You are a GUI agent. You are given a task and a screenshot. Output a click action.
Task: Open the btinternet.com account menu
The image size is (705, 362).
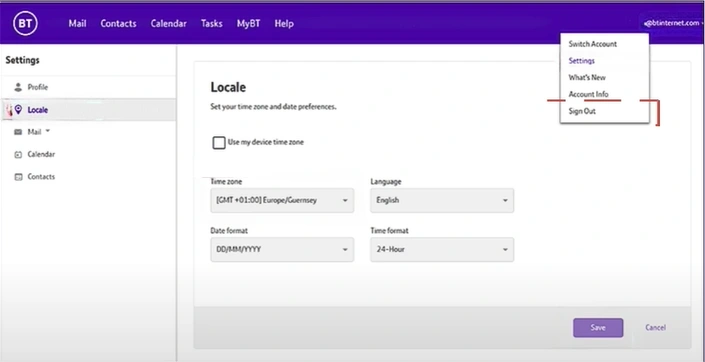673,23
